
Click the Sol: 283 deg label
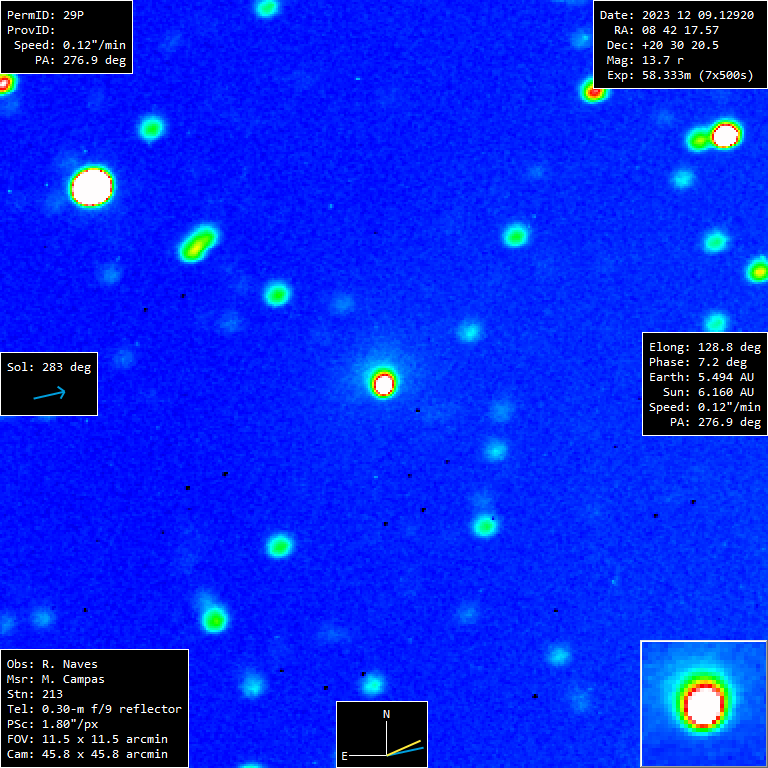(49, 367)
